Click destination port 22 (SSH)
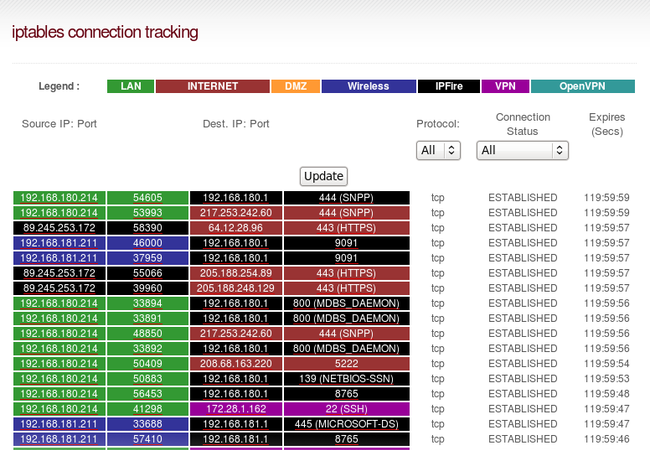The image size is (650, 450). [x=347, y=409]
